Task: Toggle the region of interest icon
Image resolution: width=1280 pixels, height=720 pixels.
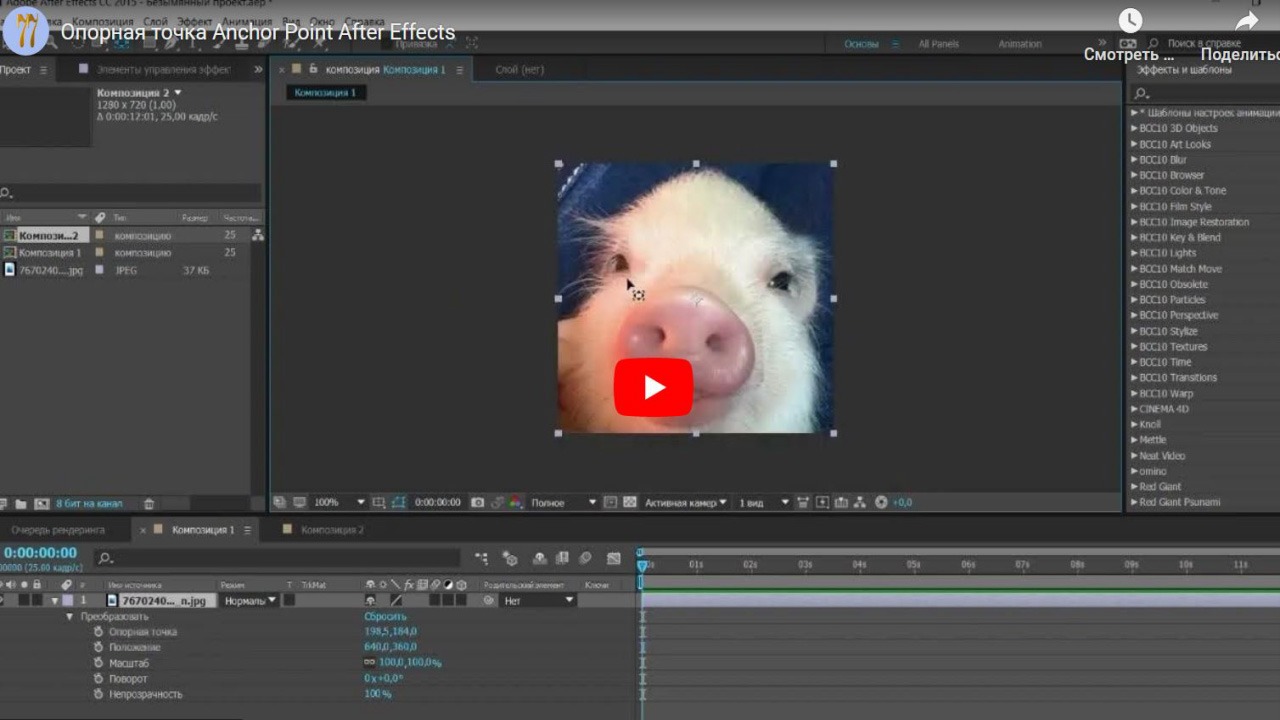Action: [x=611, y=502]
